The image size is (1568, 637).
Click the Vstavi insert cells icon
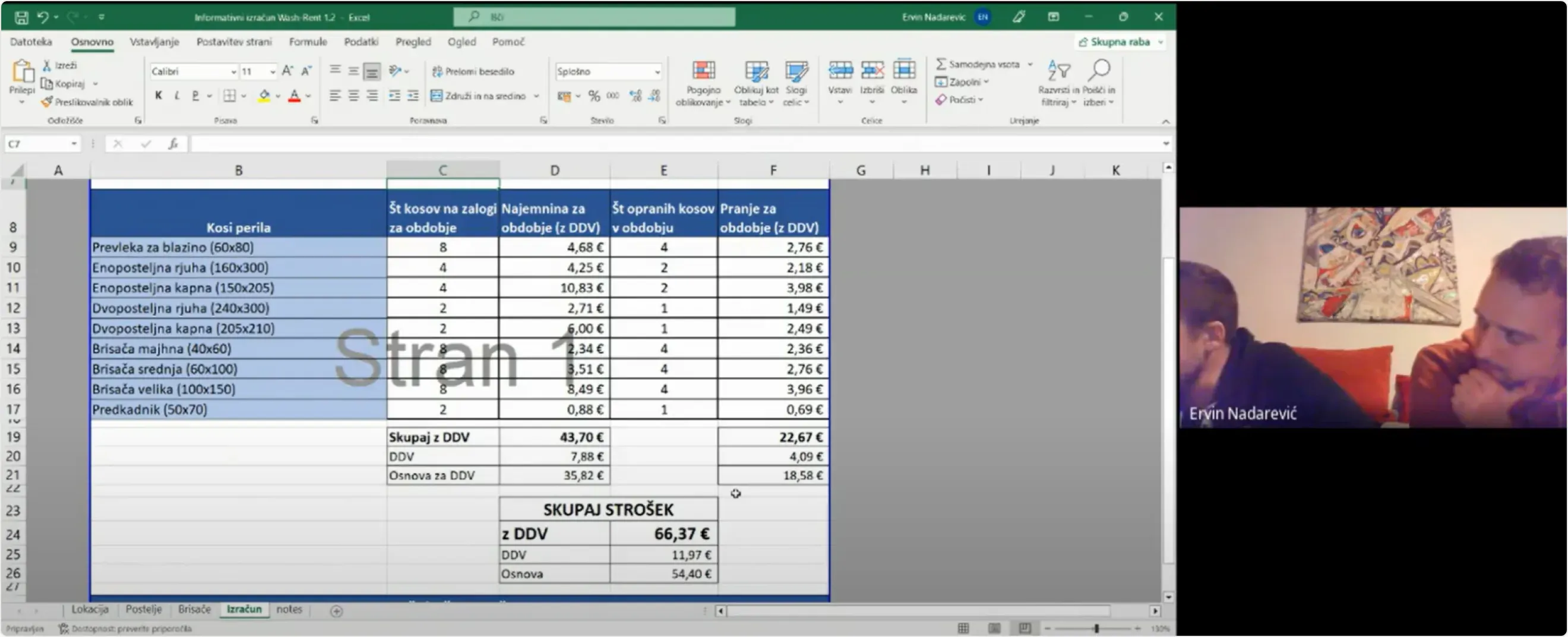point(840,71)
